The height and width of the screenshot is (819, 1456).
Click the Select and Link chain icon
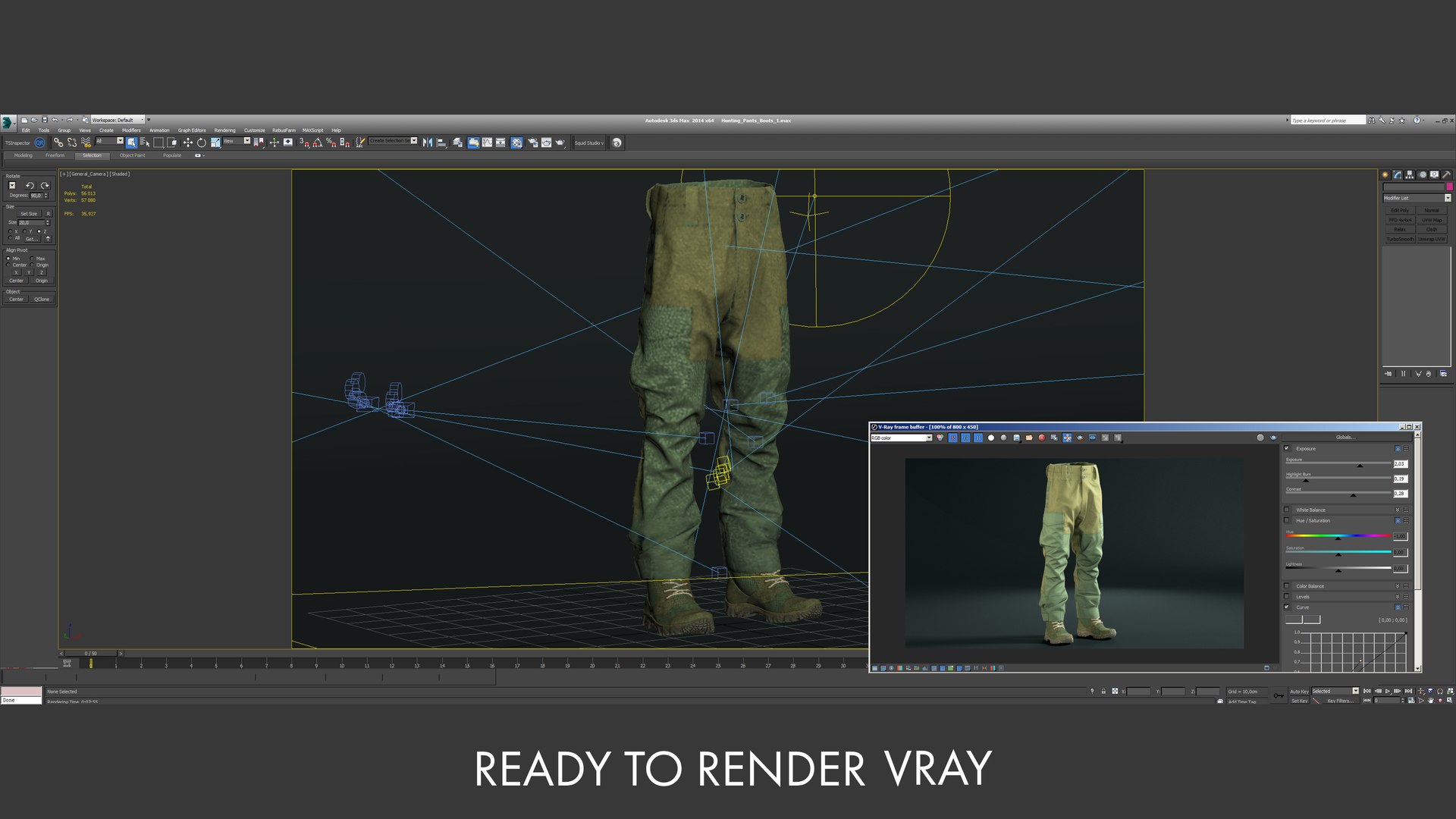coord(58,143)
